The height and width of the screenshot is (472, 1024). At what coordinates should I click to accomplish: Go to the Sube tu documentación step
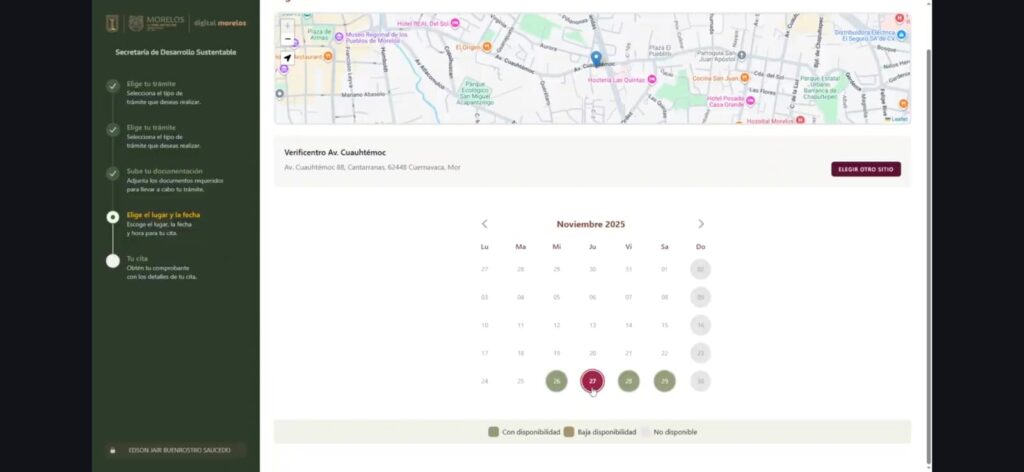point(164,171)
